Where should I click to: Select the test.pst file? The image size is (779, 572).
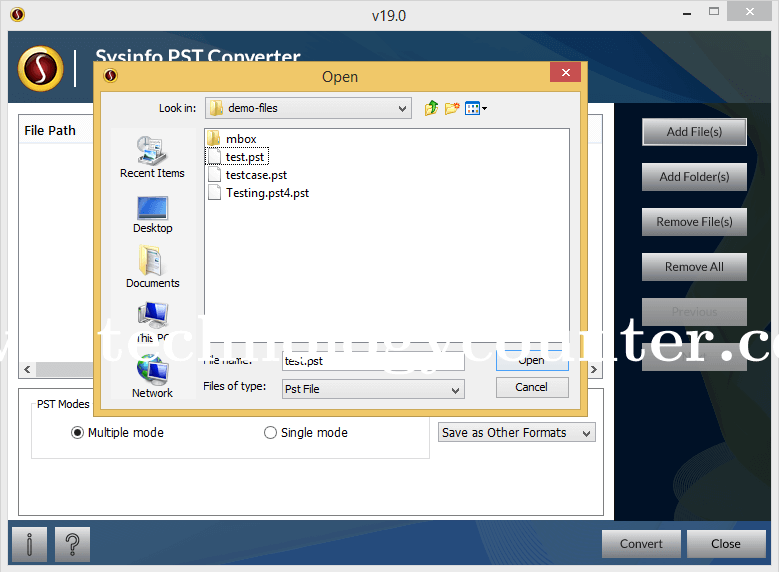coord(237,157)
